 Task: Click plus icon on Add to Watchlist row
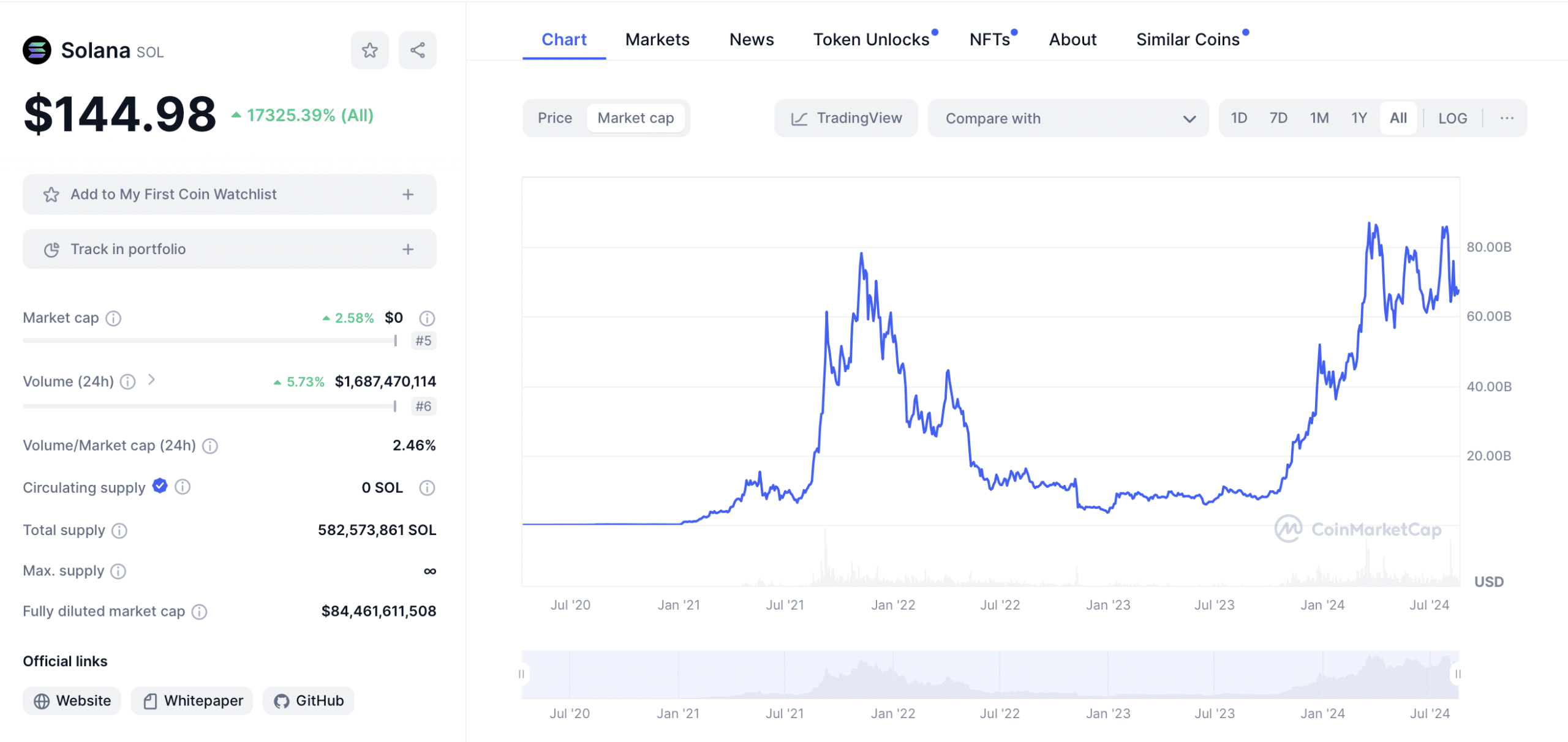click(408, 195)
